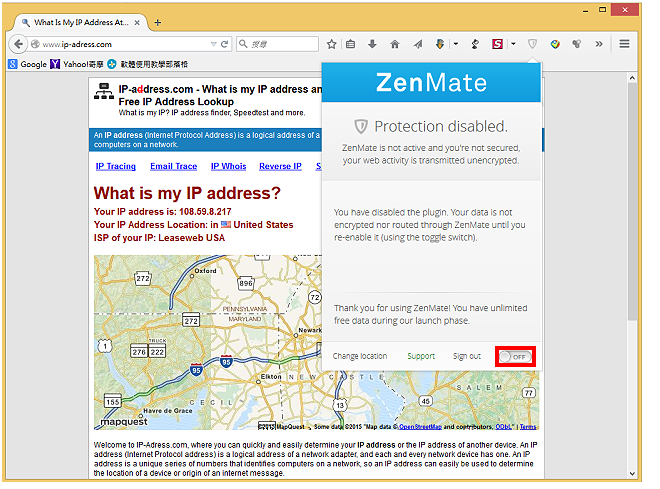Click the search magnifier icon

click(x=243, y=44)
